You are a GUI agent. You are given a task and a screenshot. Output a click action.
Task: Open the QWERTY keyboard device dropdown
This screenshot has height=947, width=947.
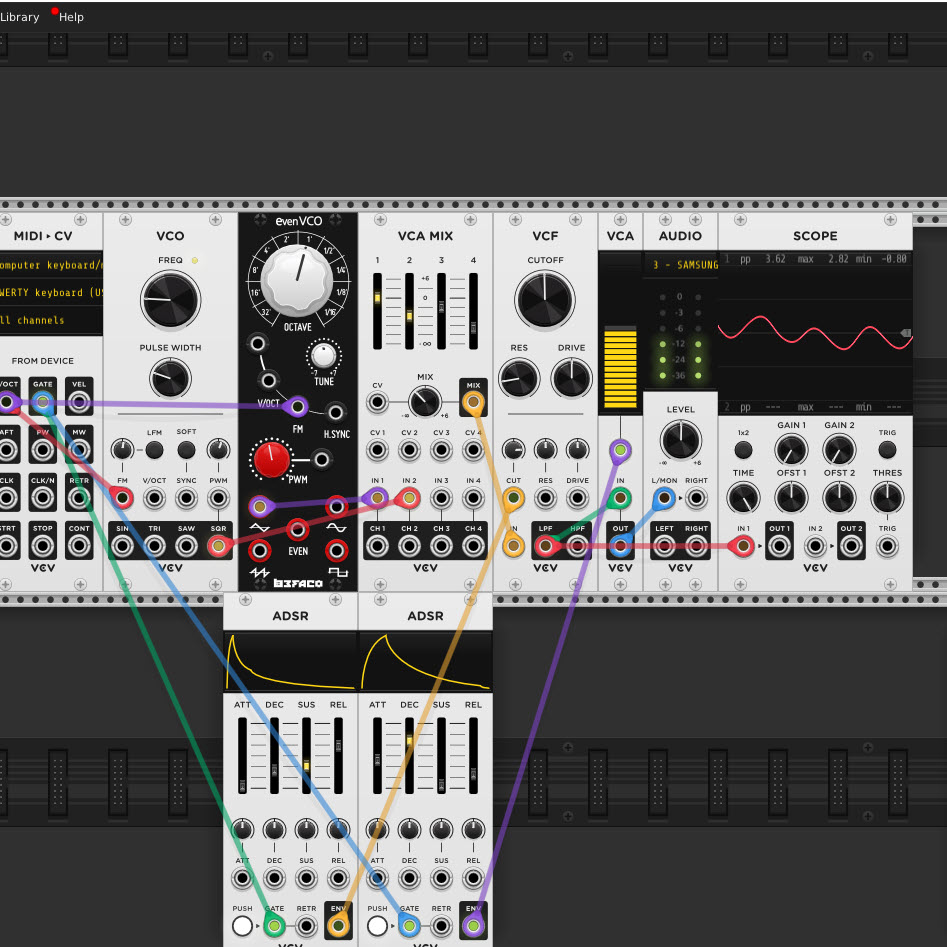[x=52, y=293]
